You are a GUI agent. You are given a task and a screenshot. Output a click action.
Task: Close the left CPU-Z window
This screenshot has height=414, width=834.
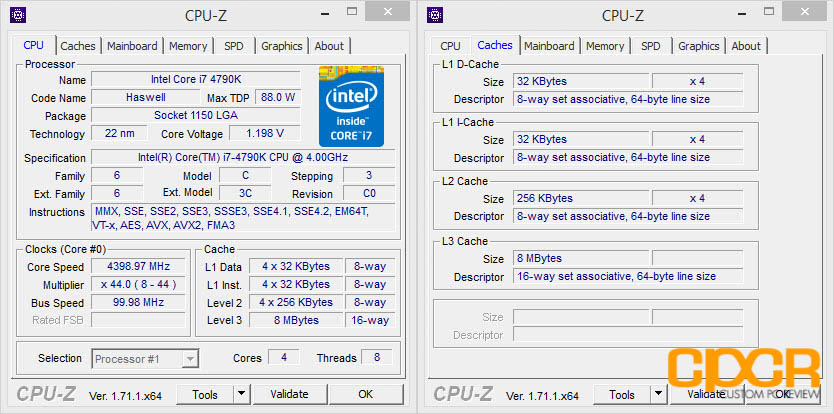click(x=387, y=11)
